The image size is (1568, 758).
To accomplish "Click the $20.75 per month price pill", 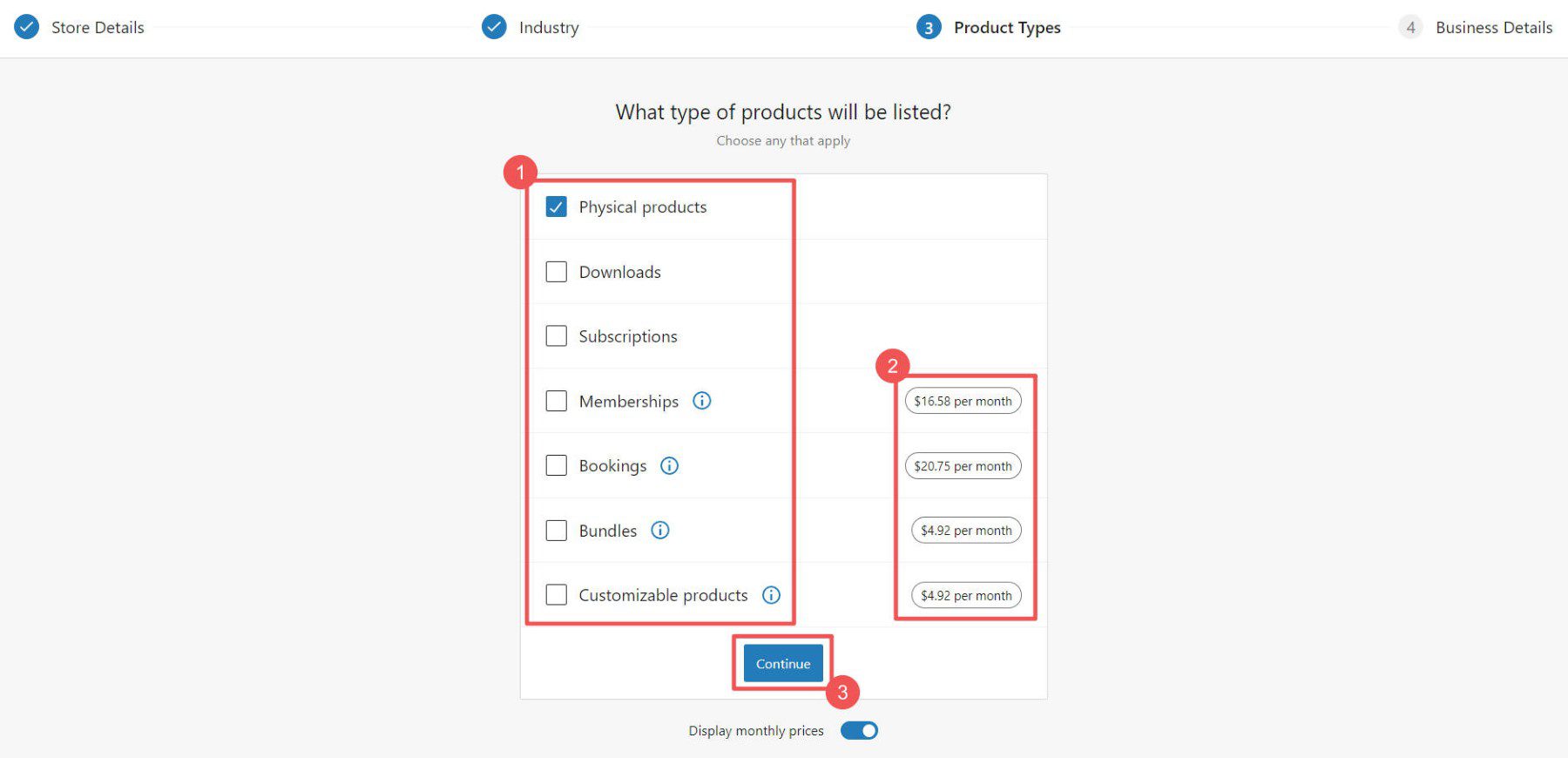I will pos(963,465).
